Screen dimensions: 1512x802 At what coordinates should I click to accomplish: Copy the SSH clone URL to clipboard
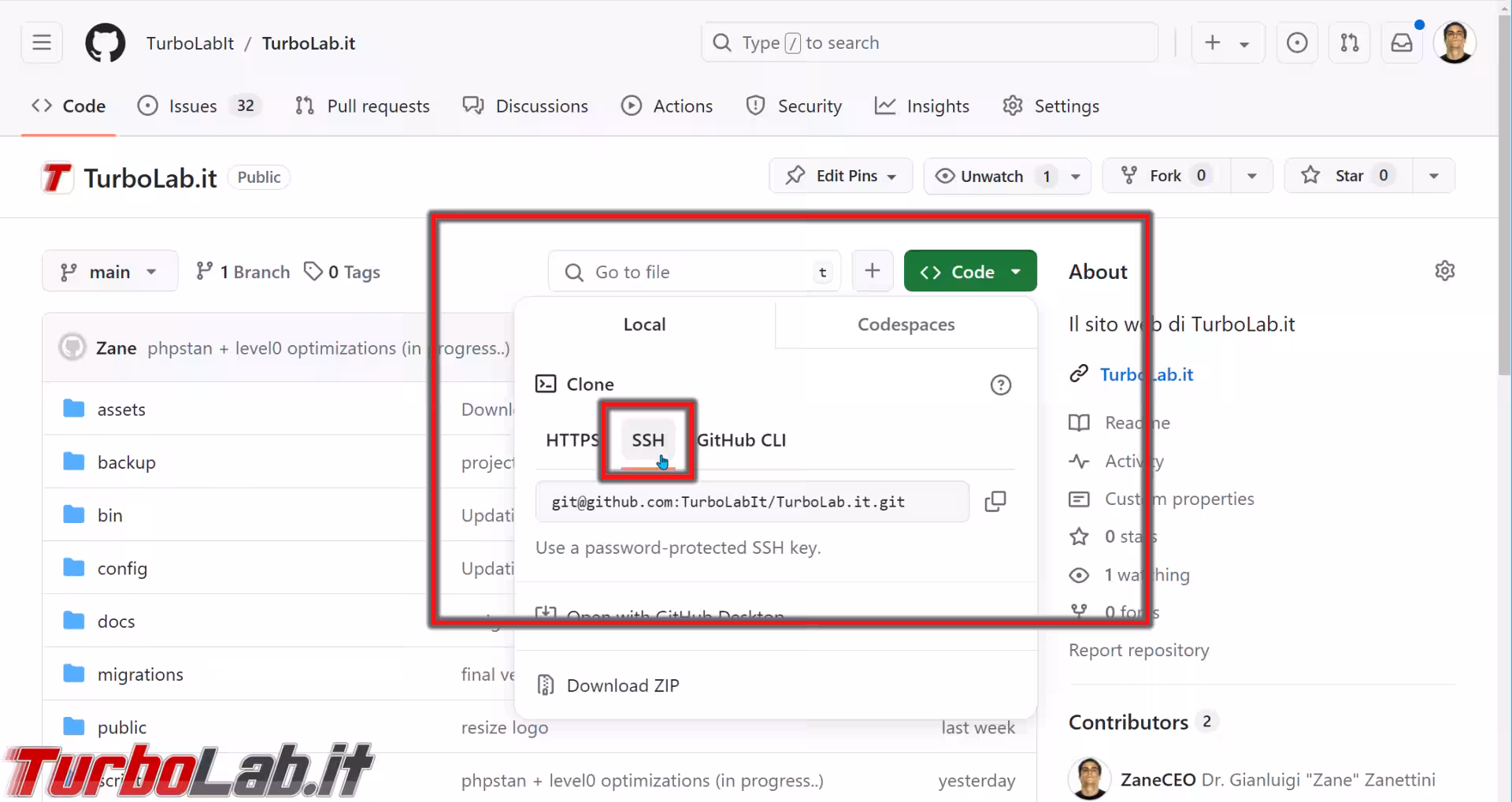[x=995, y=501]
